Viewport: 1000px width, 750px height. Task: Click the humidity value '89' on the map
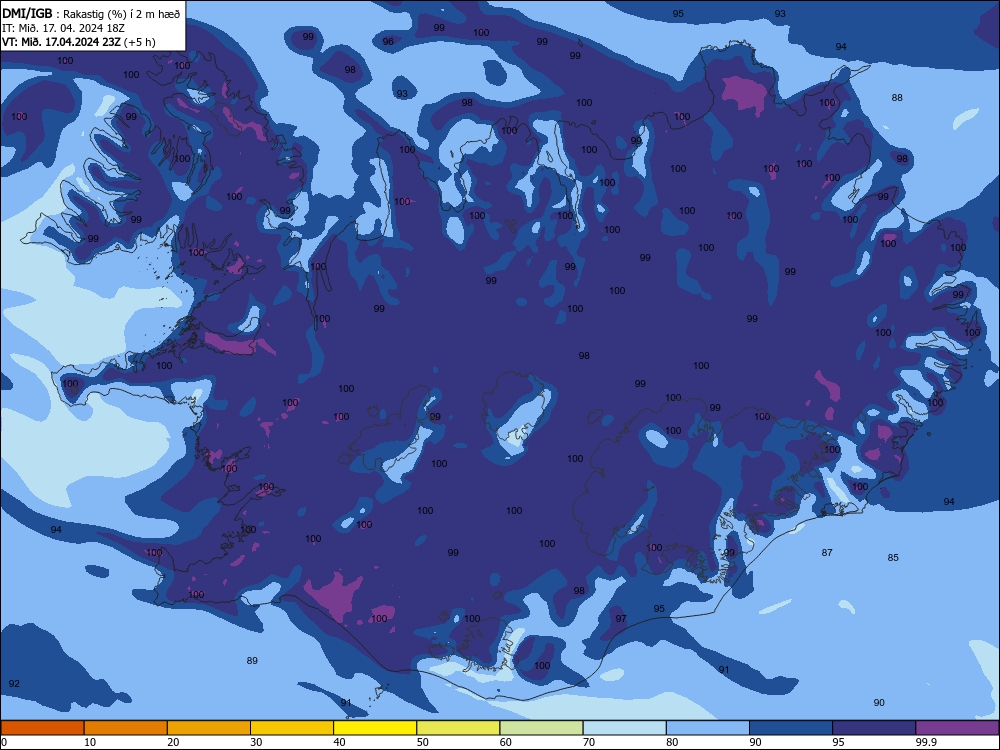(x=252, y=661)
